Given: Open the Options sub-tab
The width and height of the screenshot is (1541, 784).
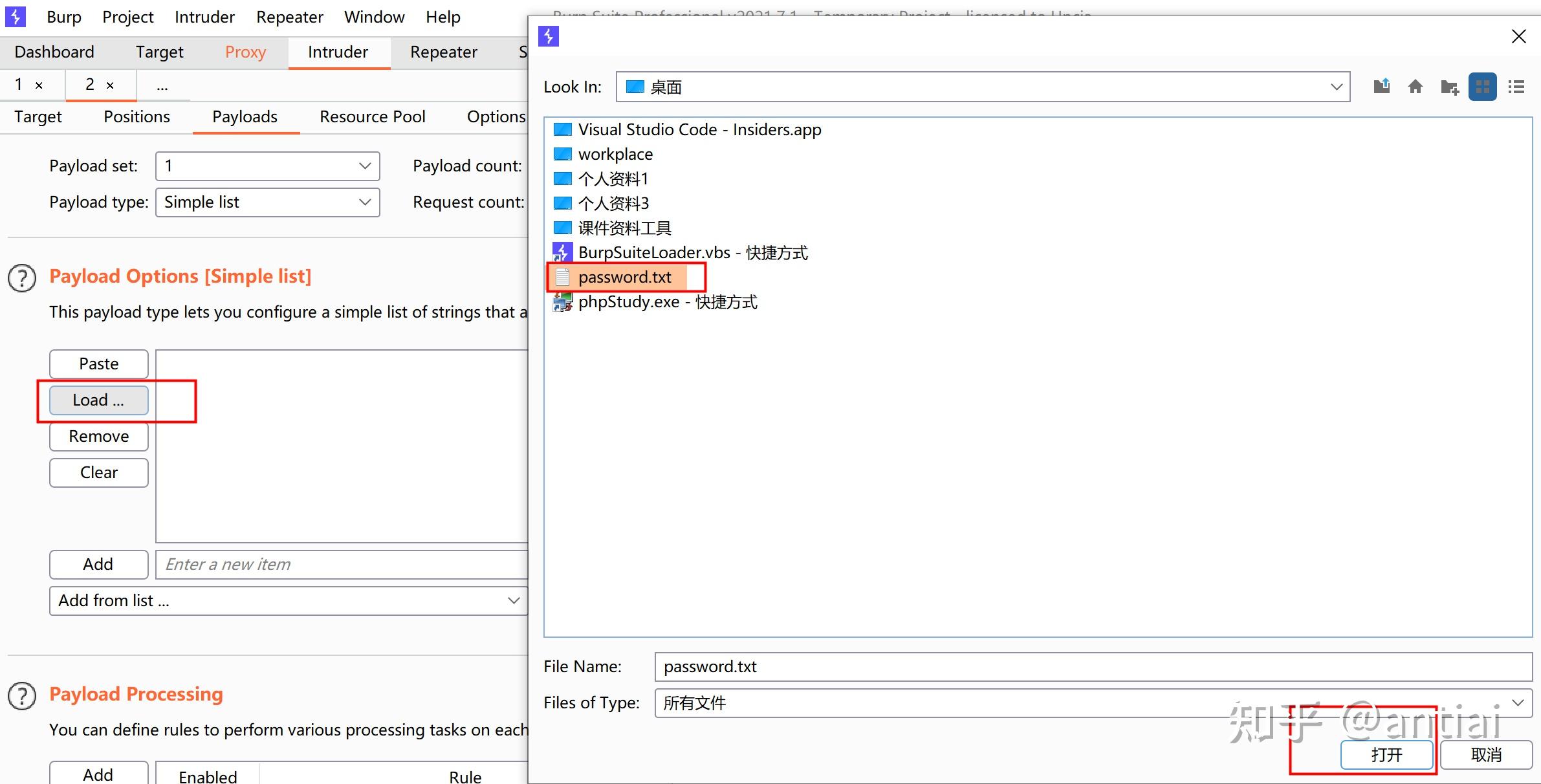Looking at the screenshot, I should [x=496, y=116].
